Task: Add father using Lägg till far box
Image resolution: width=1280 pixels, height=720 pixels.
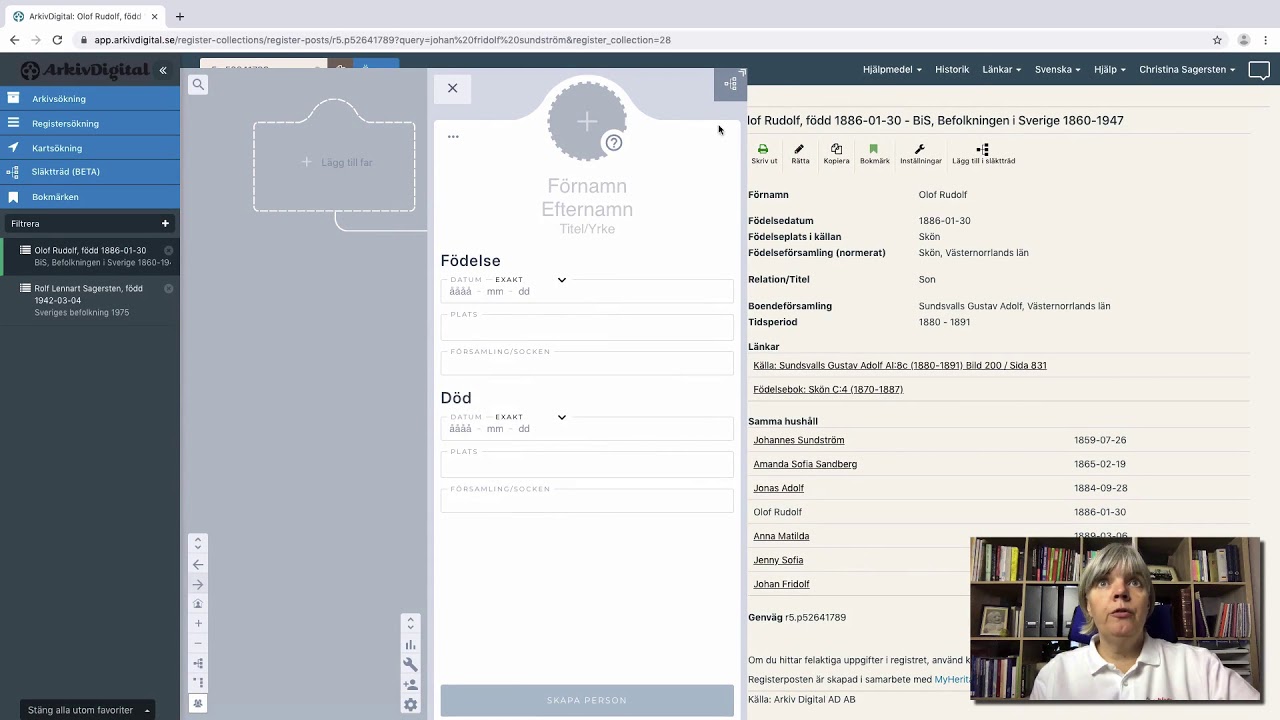Action: click(334, 162)
